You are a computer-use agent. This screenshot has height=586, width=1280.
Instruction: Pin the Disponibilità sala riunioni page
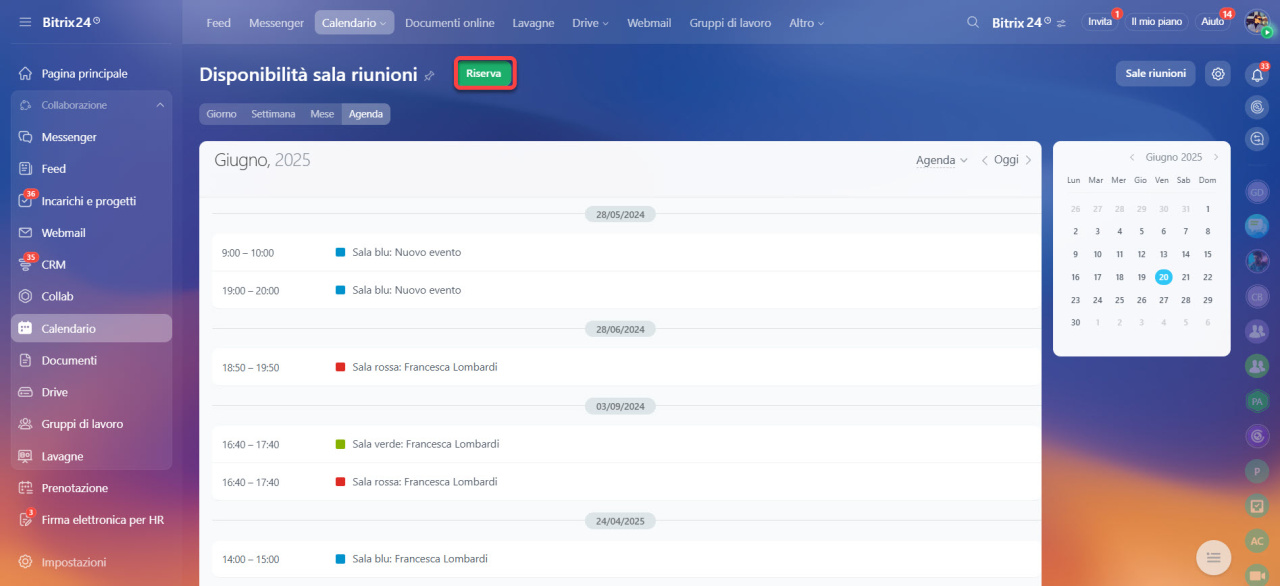[429, 75]
